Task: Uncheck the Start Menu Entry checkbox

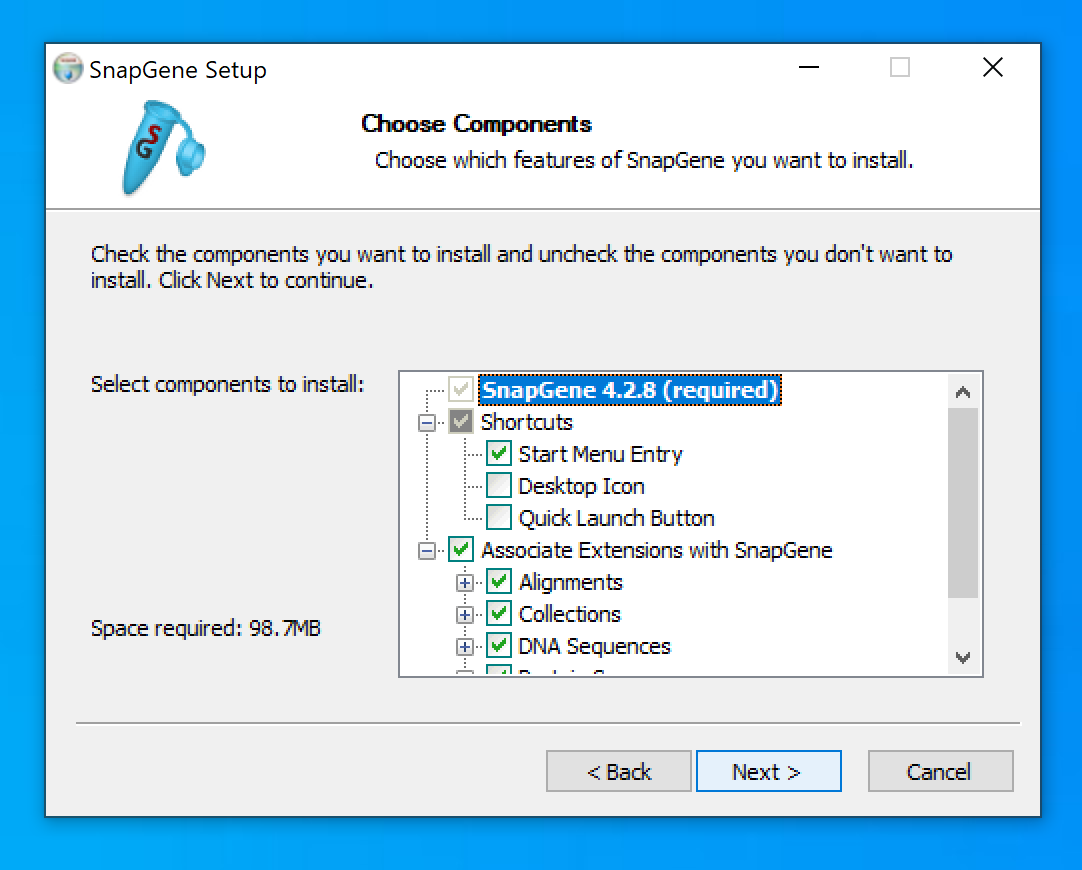Action: click(x=499, y=454)
